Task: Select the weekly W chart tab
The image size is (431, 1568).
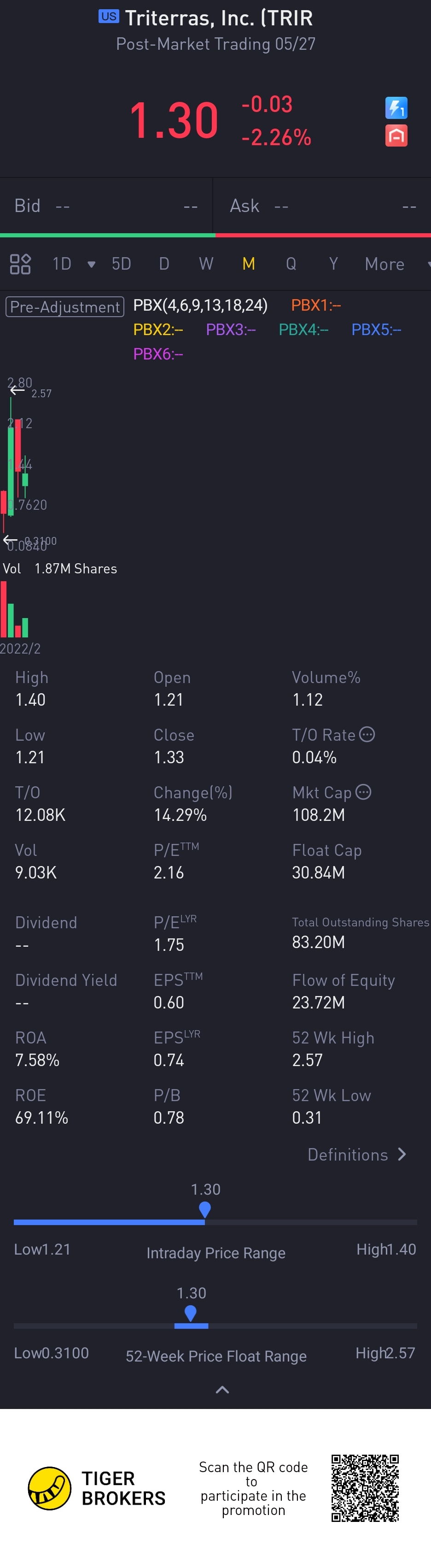Action: [x=206, y=264]
